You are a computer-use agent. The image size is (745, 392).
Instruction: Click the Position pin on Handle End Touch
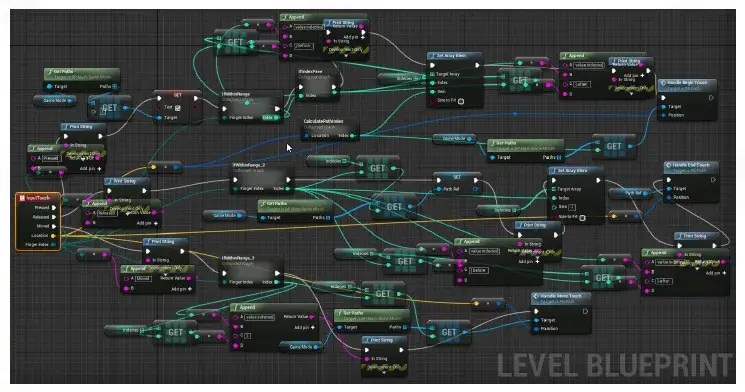click(669, 197)
